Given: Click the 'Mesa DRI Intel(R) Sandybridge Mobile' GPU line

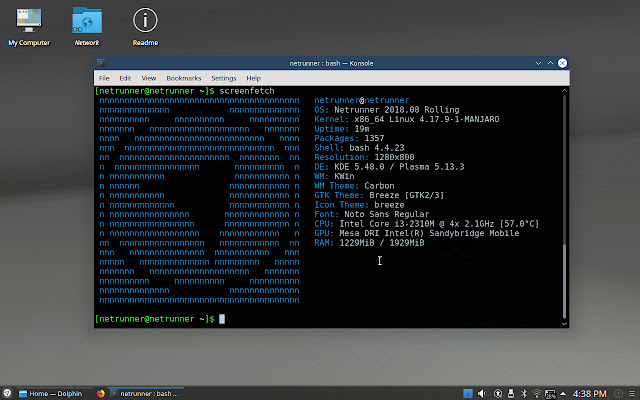Looking at the screenshot, I should [x=417, y=233].
